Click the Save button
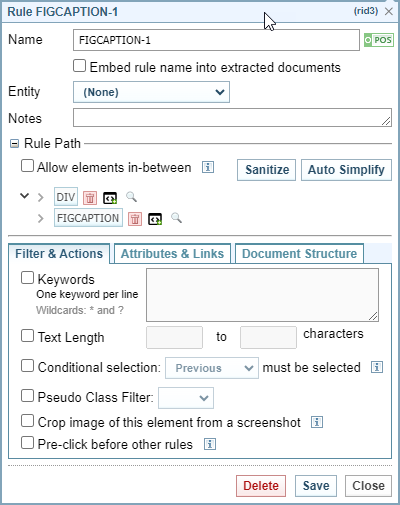Viewport: 400px width, 505px height. tap(316, 486)
